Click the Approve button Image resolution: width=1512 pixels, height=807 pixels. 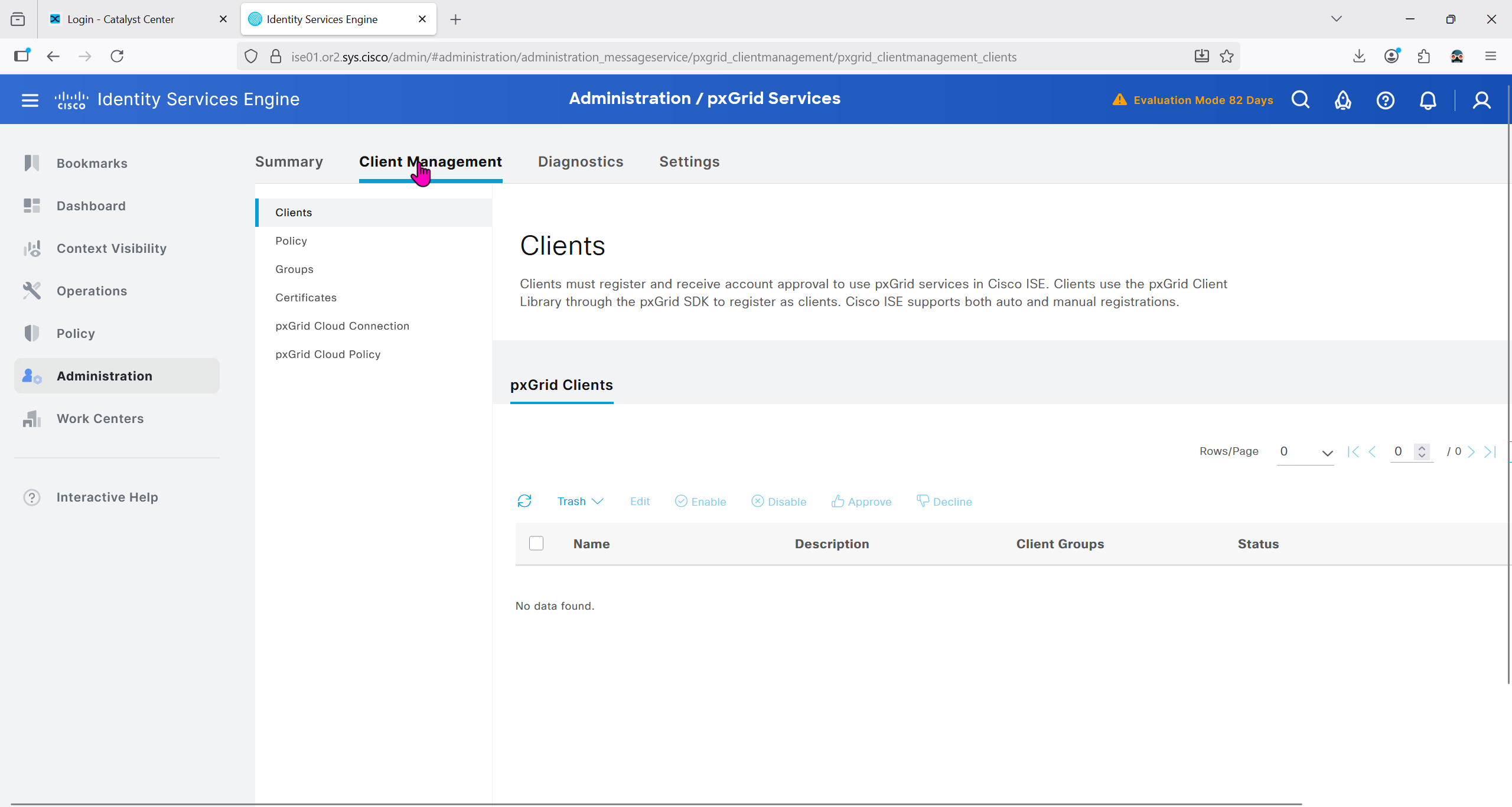click(861, 501)
